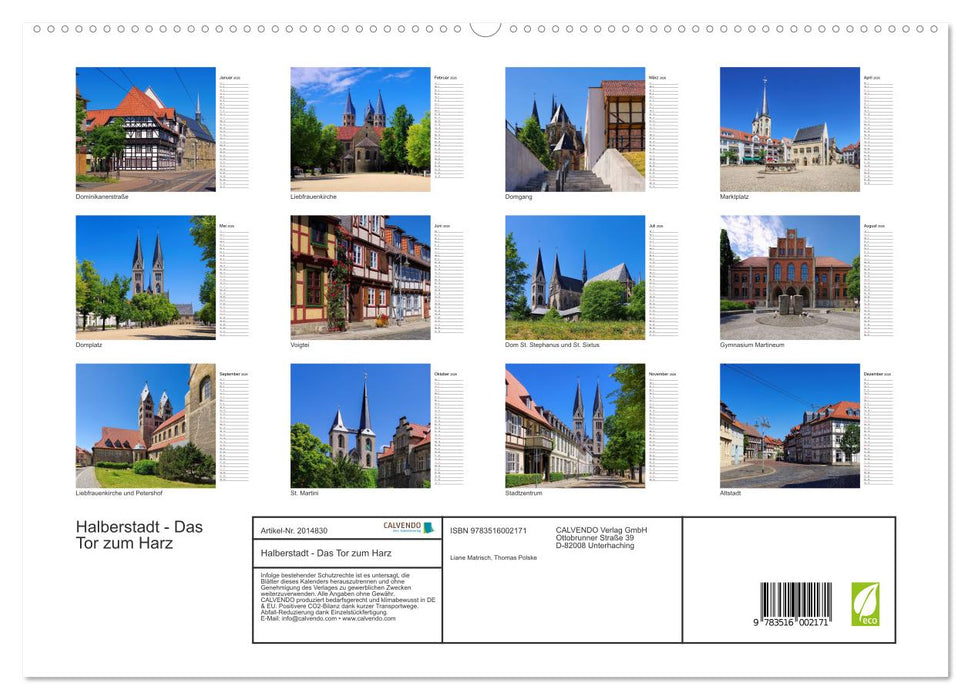Select the Dezember Altstadt image
The image size is (971, 700).
(x=790, y=425)
